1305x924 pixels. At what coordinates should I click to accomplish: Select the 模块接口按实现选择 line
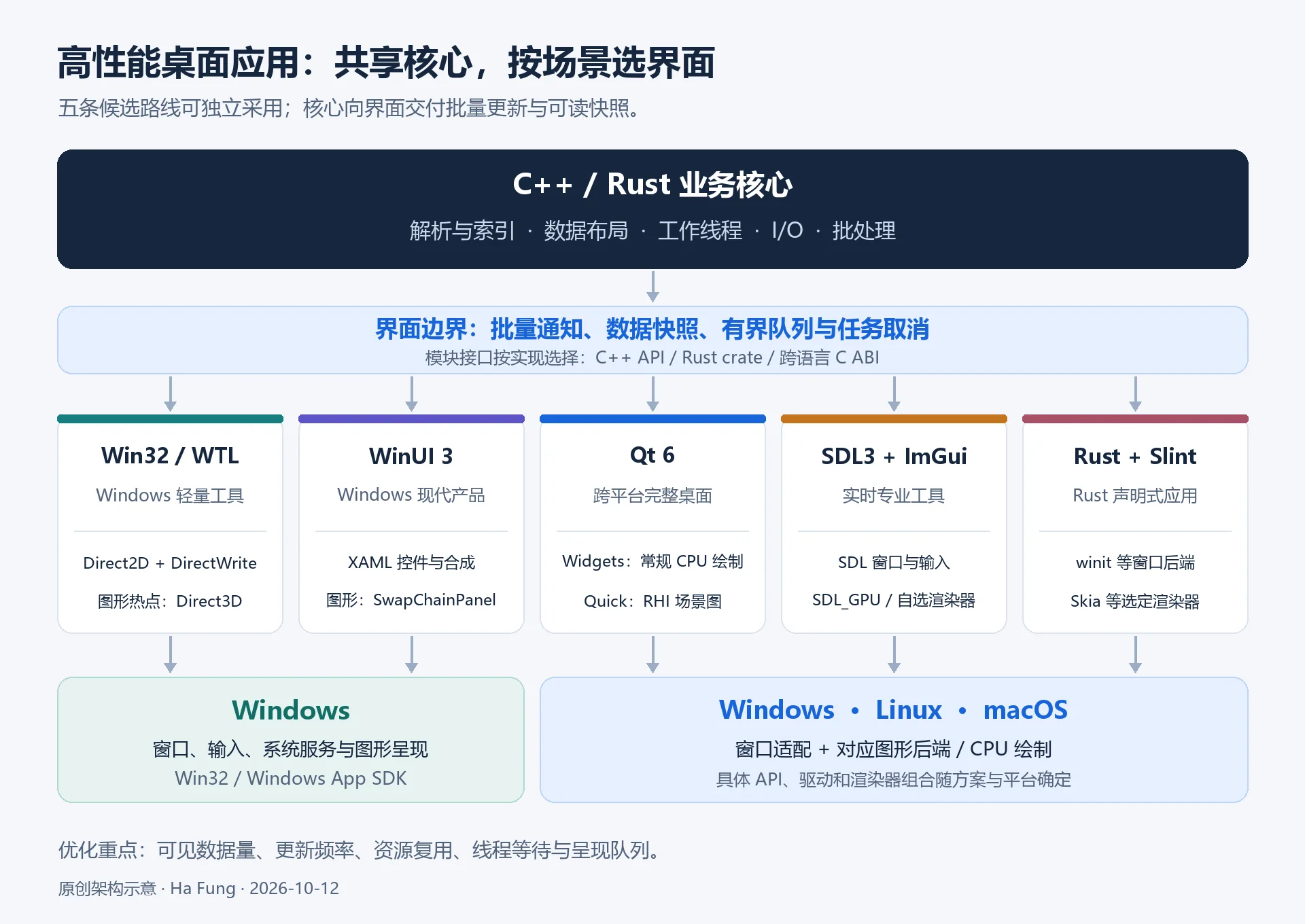coord(652,357)
